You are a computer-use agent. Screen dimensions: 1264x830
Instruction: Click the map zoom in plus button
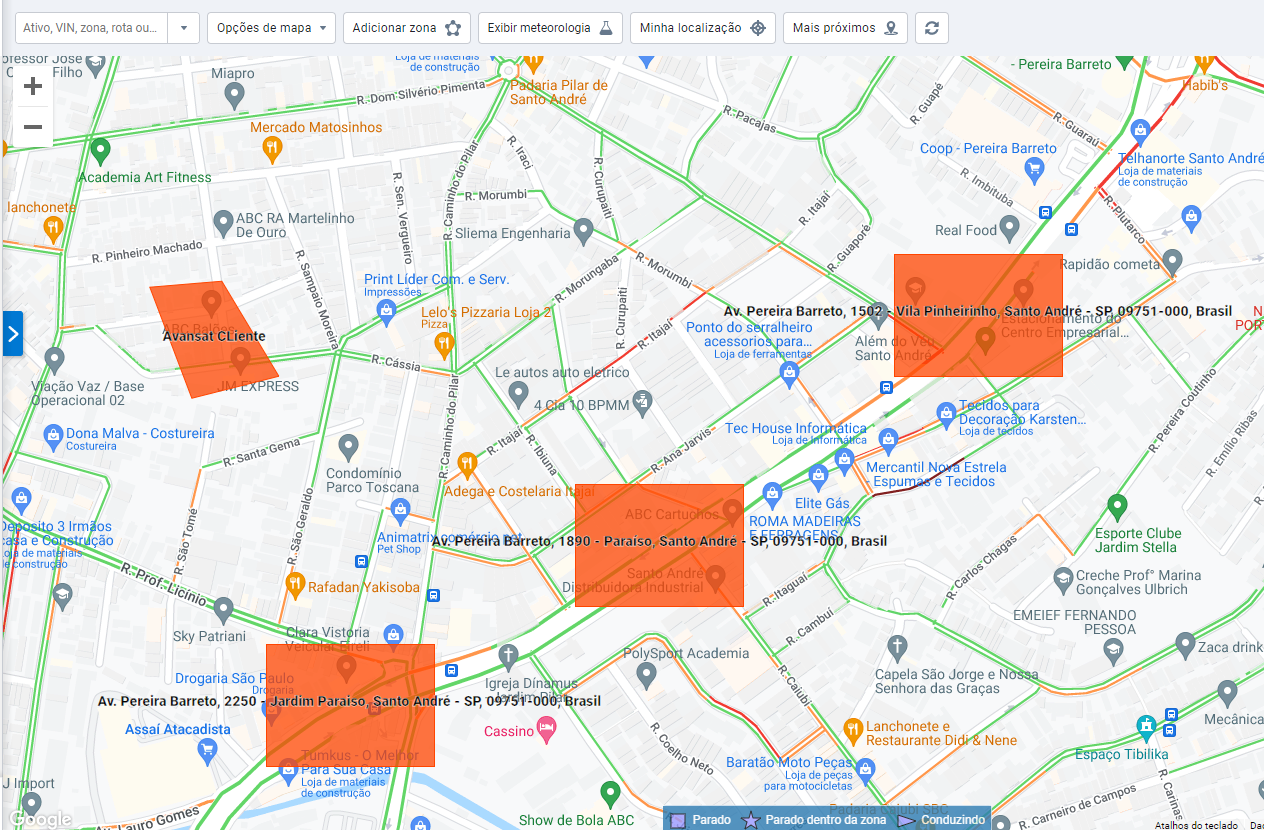33,87
